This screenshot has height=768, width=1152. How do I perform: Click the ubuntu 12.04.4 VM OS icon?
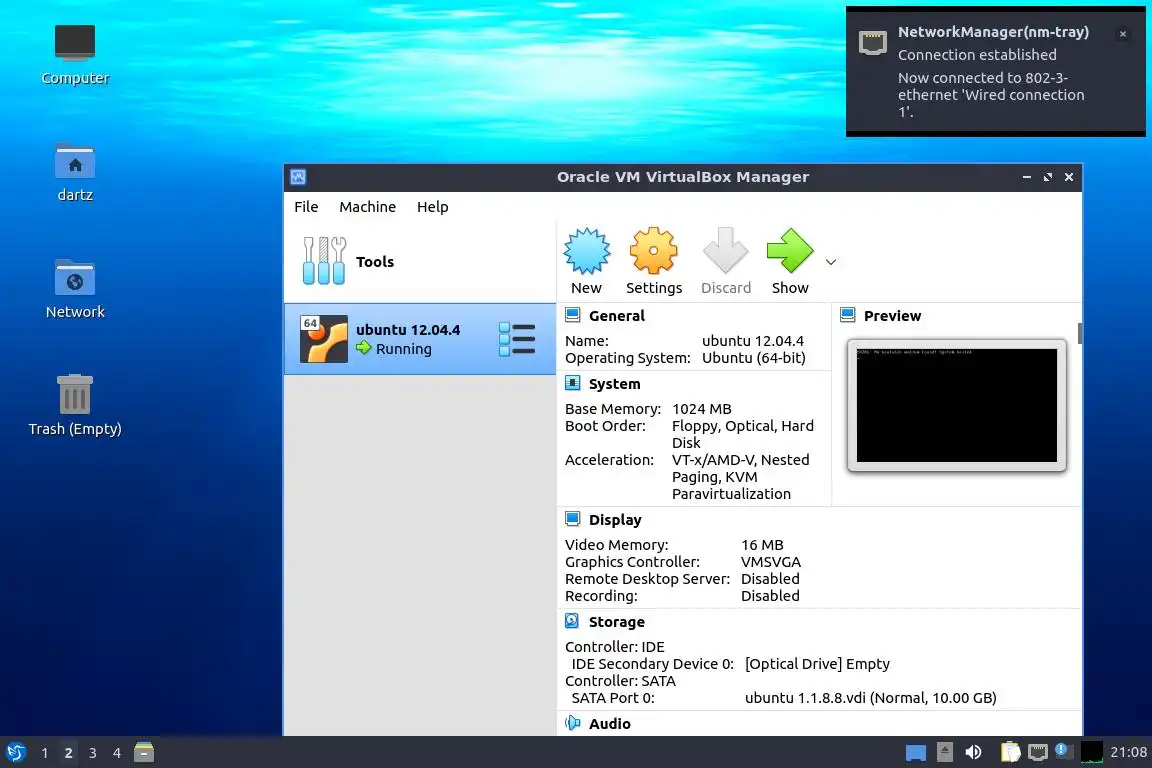[x=323, y=339]
